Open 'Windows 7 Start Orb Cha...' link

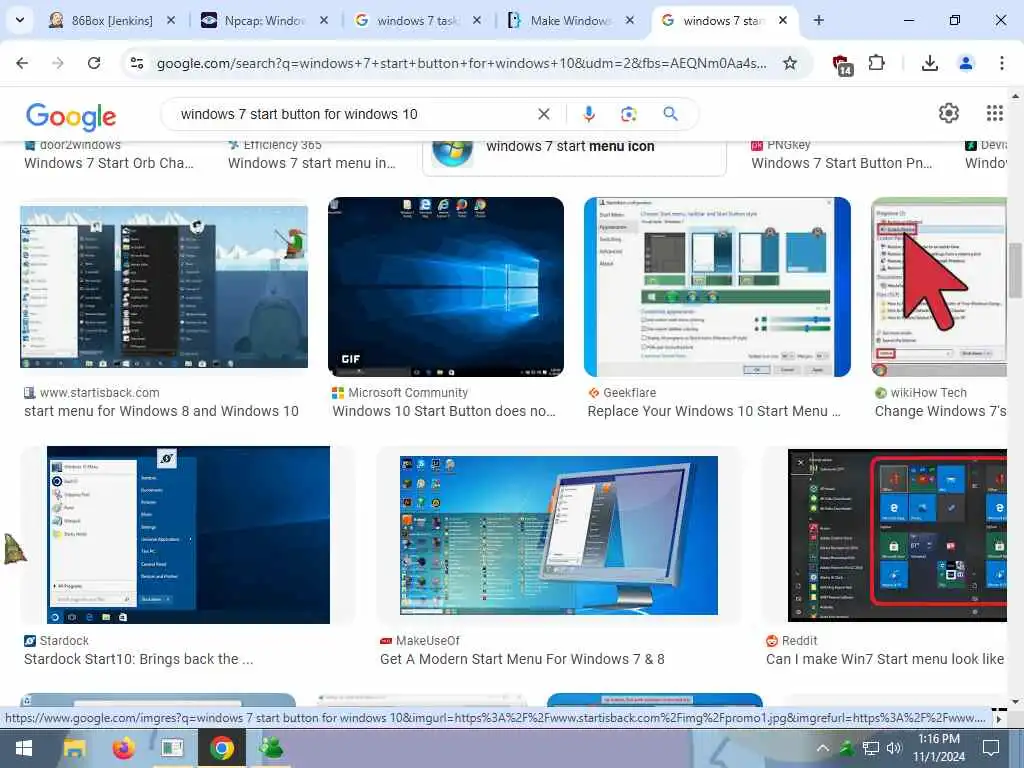tap(109, 163)
